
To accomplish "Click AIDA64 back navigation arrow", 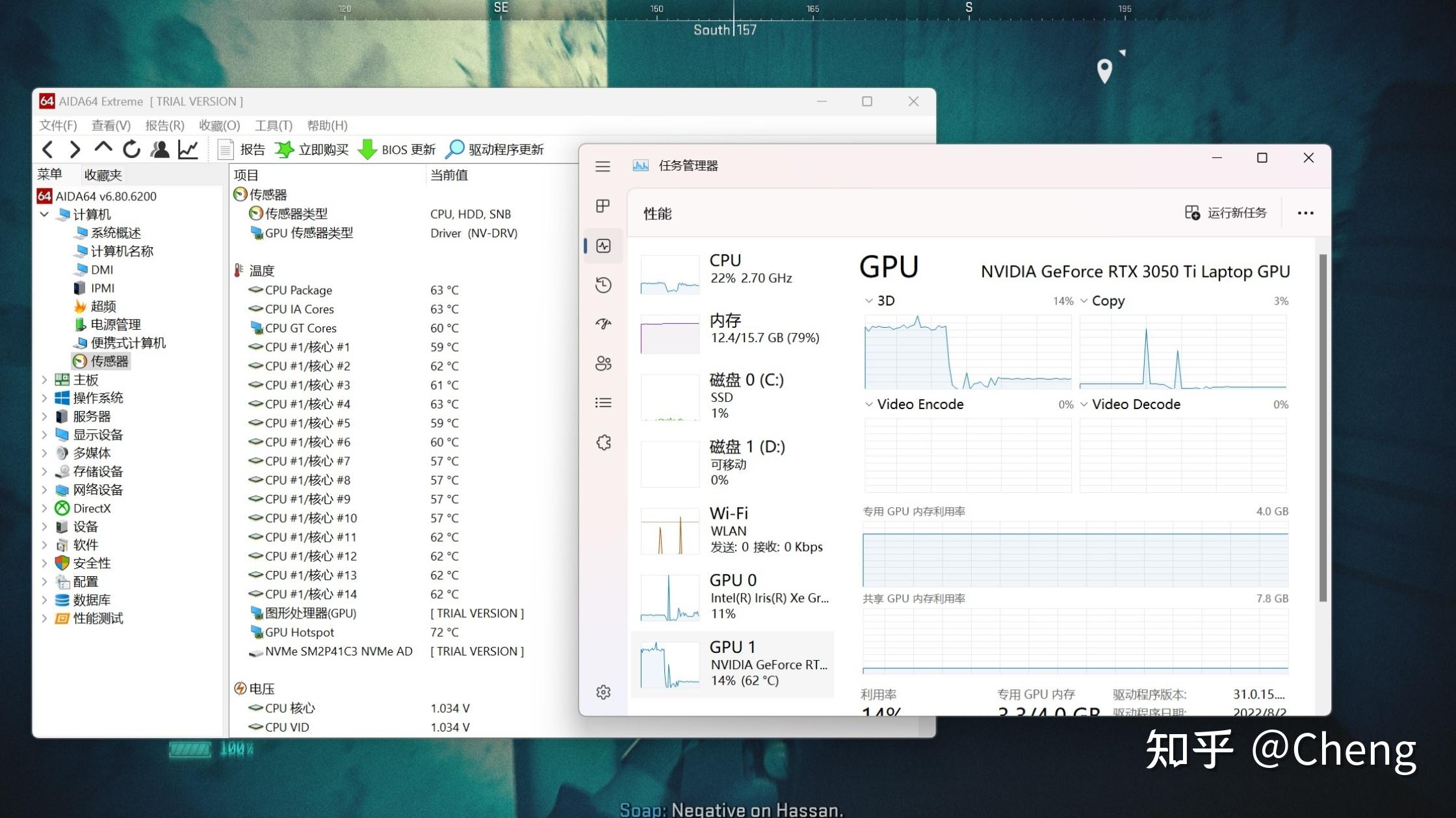I will [x=47, y=150].
